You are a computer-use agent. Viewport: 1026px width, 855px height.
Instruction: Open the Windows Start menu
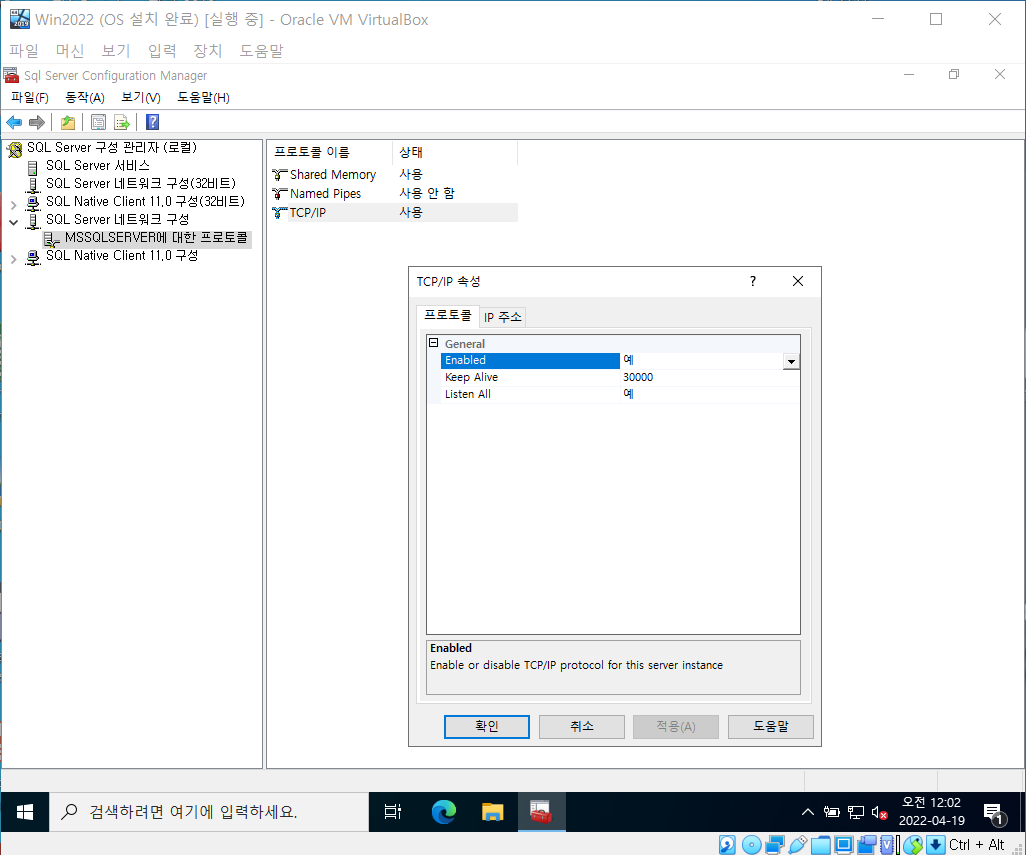click(25, 812)
